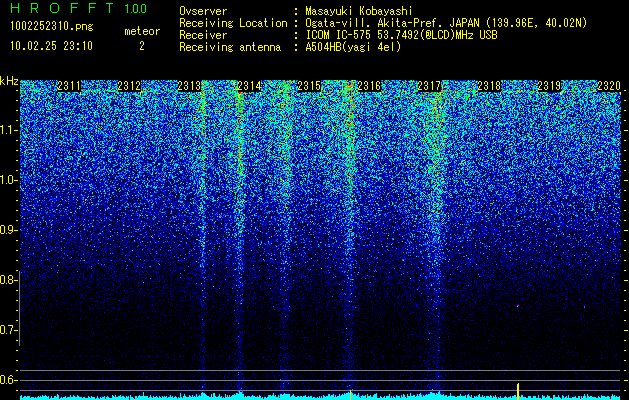Click the 1.0 kHz axis label

coord(8,180)
